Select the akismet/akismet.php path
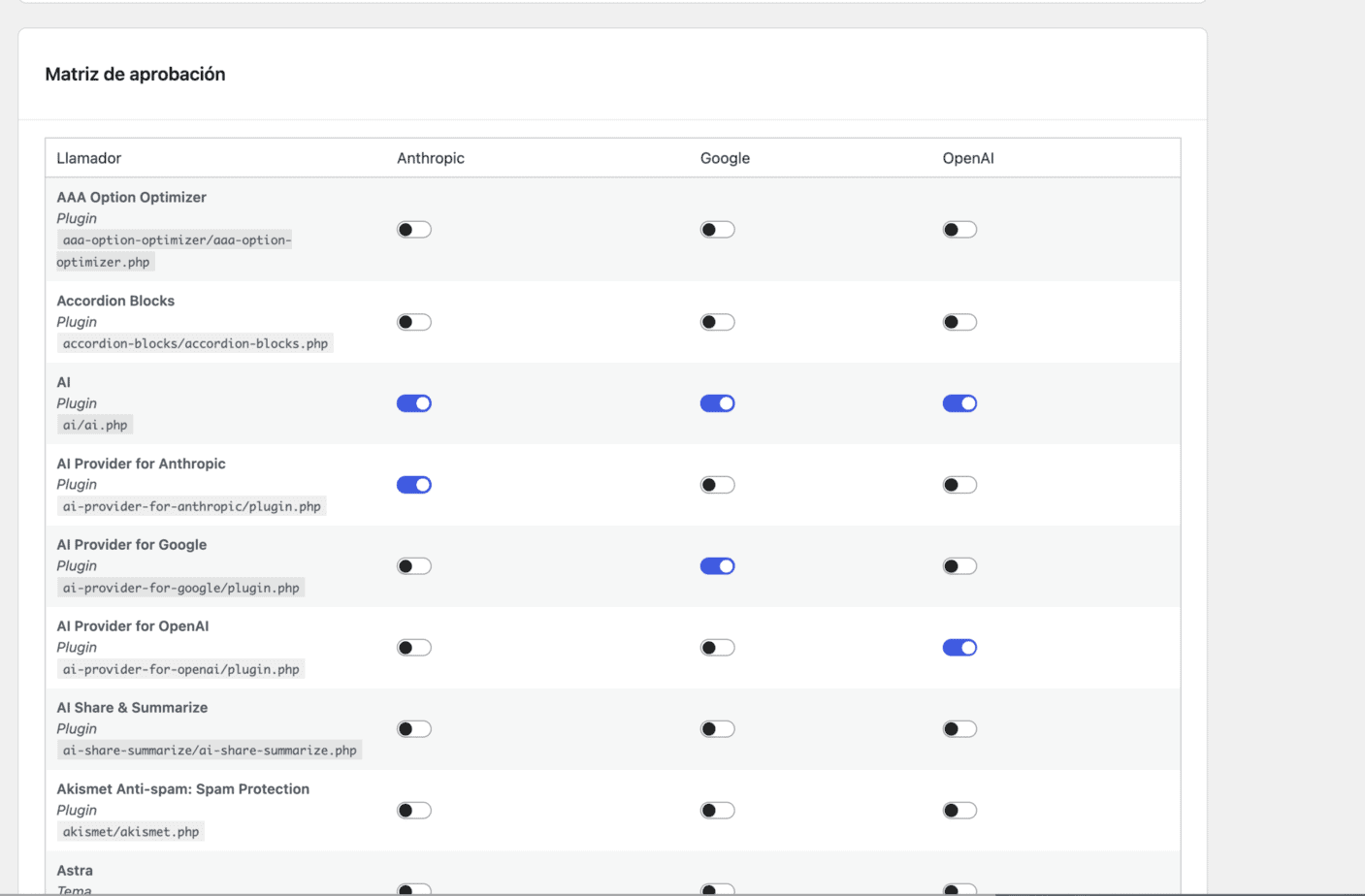This screenshot has height=896, width=1365. [x=131, y=832]
